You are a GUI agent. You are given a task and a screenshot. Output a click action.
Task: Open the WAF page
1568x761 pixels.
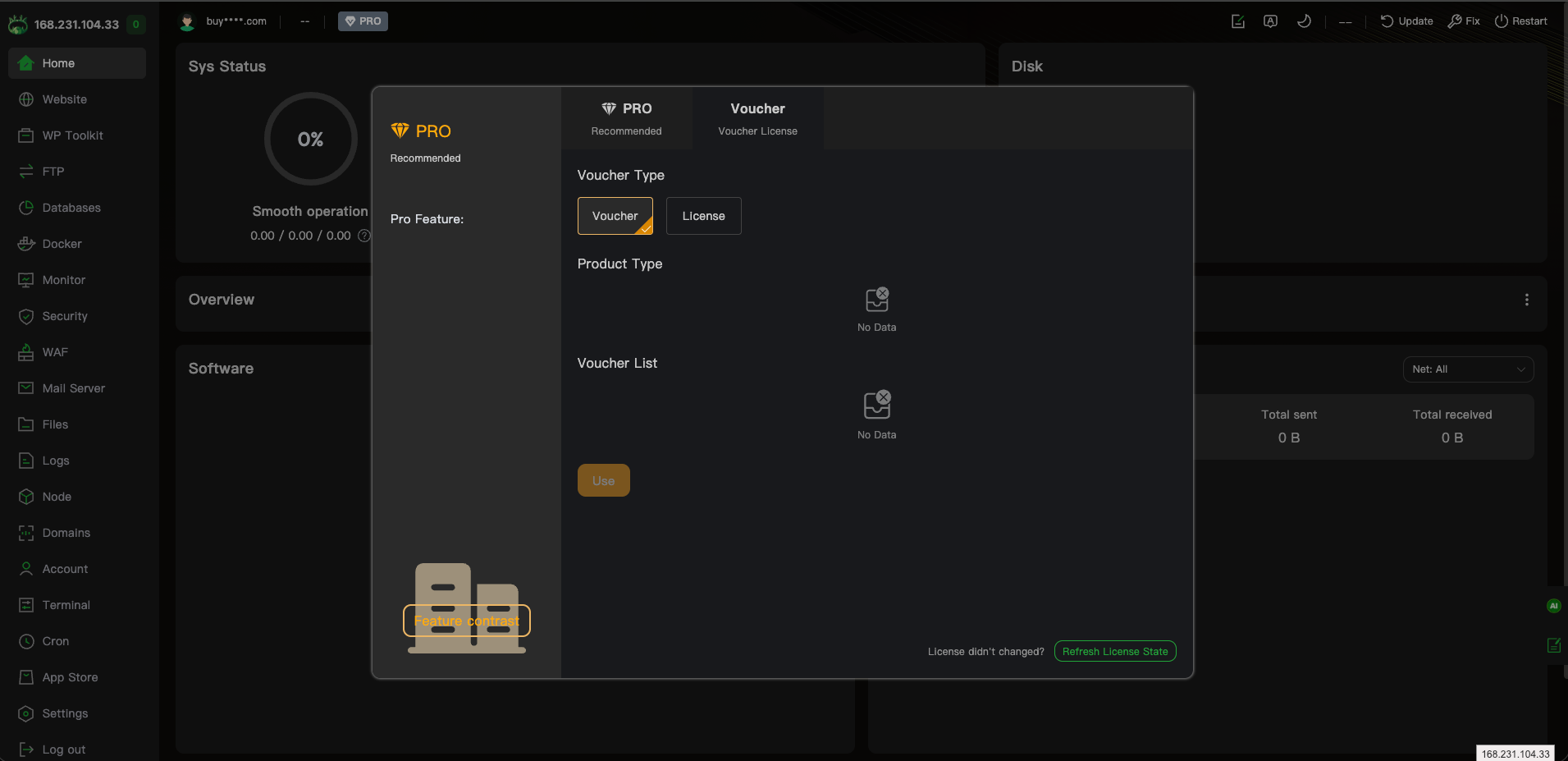point(77,352)
